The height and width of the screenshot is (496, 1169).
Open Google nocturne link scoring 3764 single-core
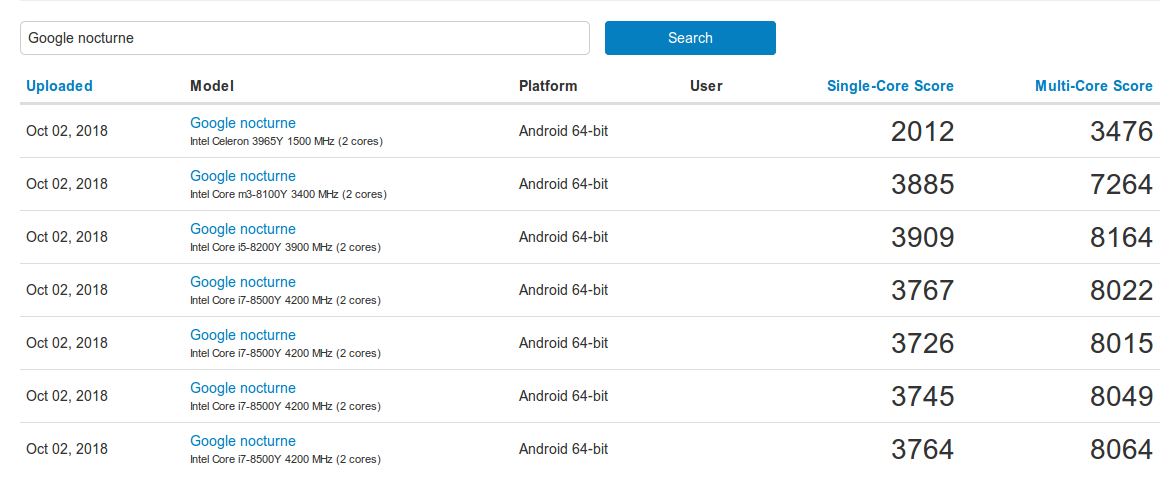(243, 441)
